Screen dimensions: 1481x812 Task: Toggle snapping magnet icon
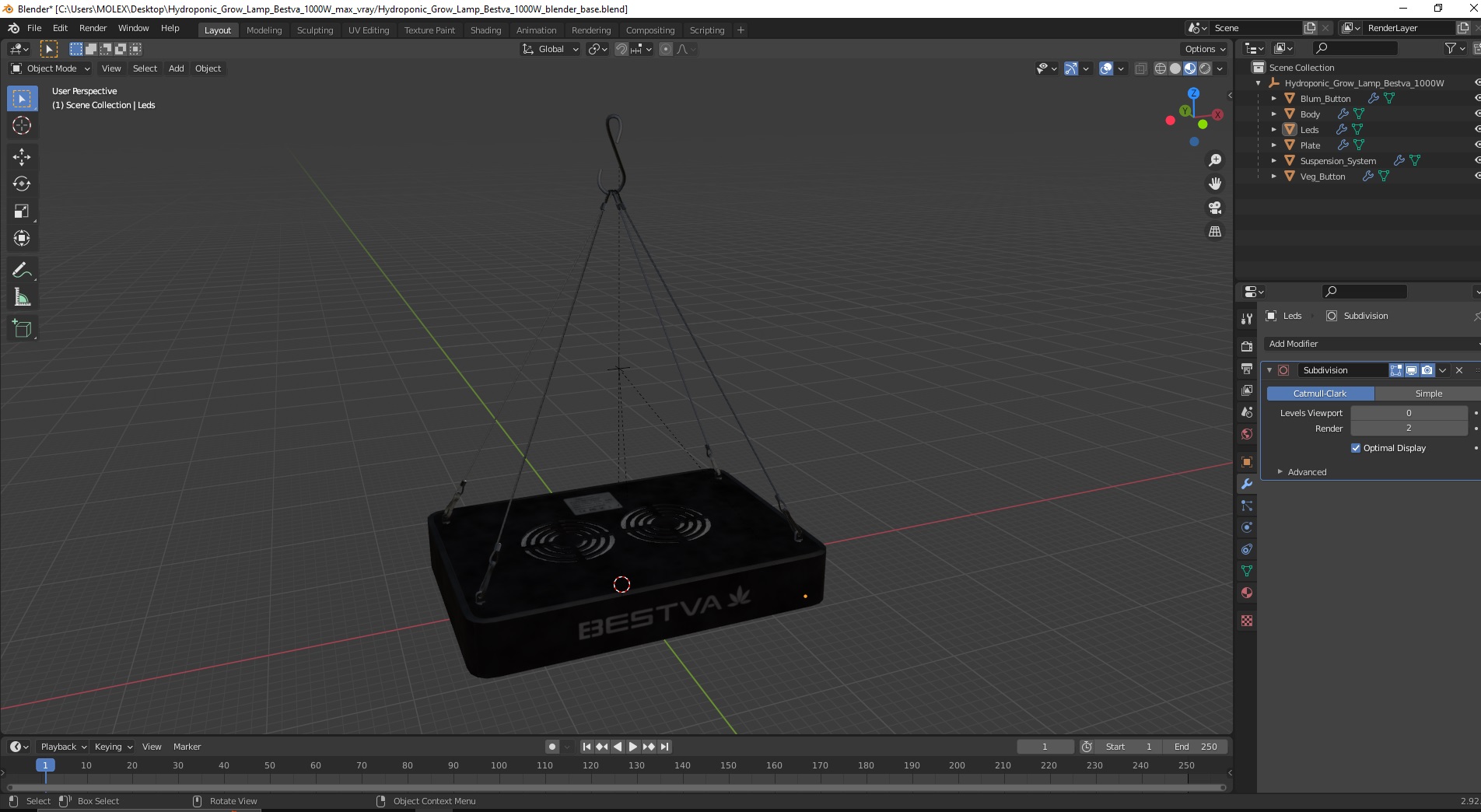(x=621, y=49)
